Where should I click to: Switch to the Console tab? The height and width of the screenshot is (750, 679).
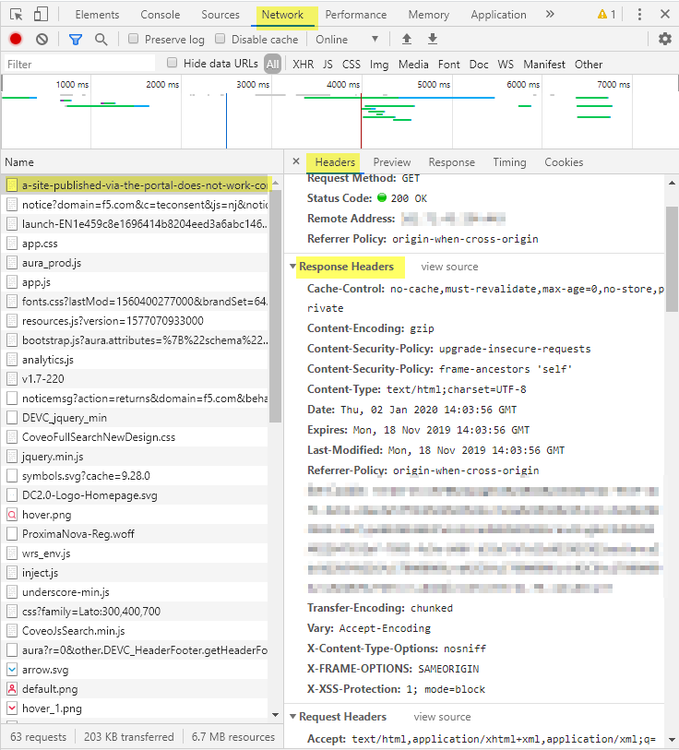(160, 15)
